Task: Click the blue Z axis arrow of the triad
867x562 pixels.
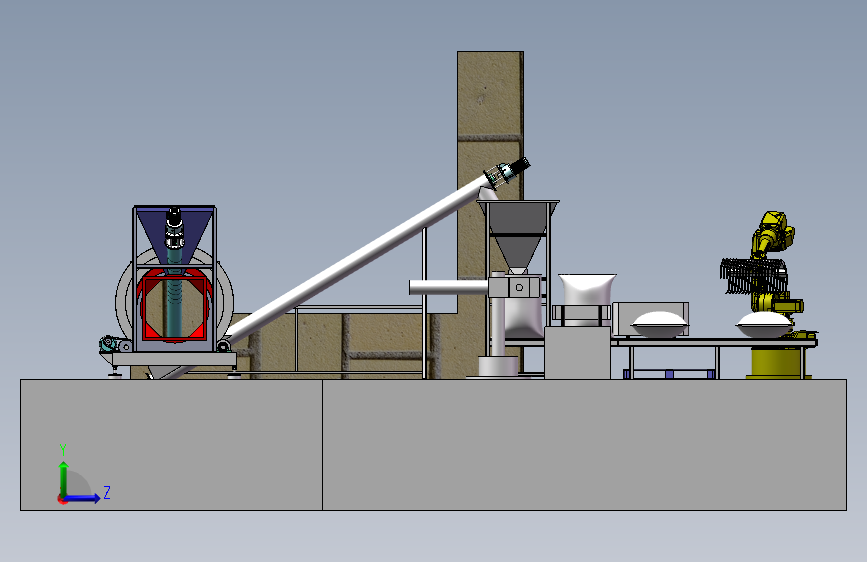Action: click(x=83, y=498)
